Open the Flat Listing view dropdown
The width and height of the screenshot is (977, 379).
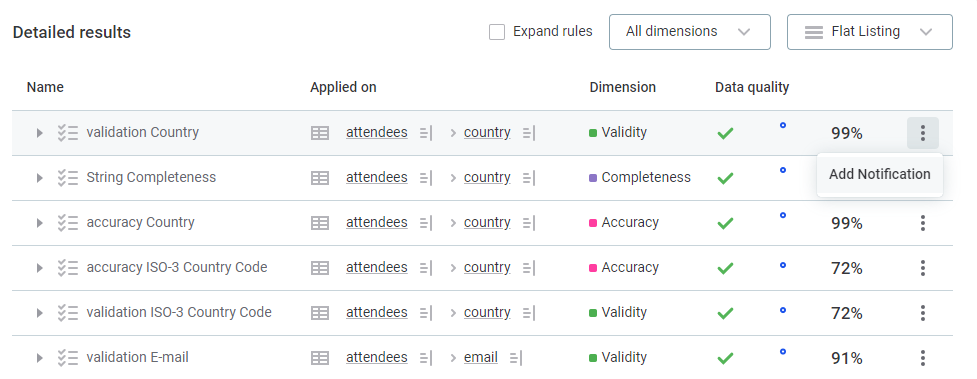[870, 32]
